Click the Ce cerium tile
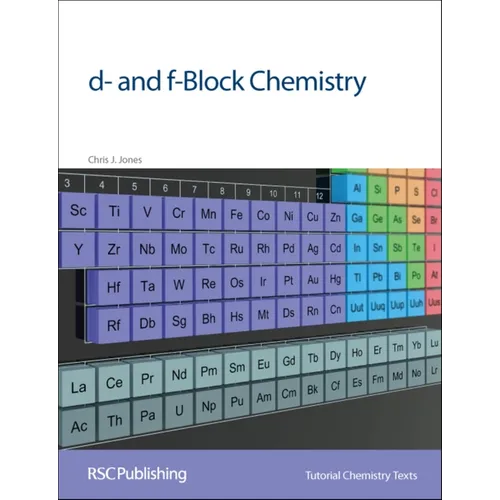This screenshot has width=500, height=500. [x=114, y=383]
